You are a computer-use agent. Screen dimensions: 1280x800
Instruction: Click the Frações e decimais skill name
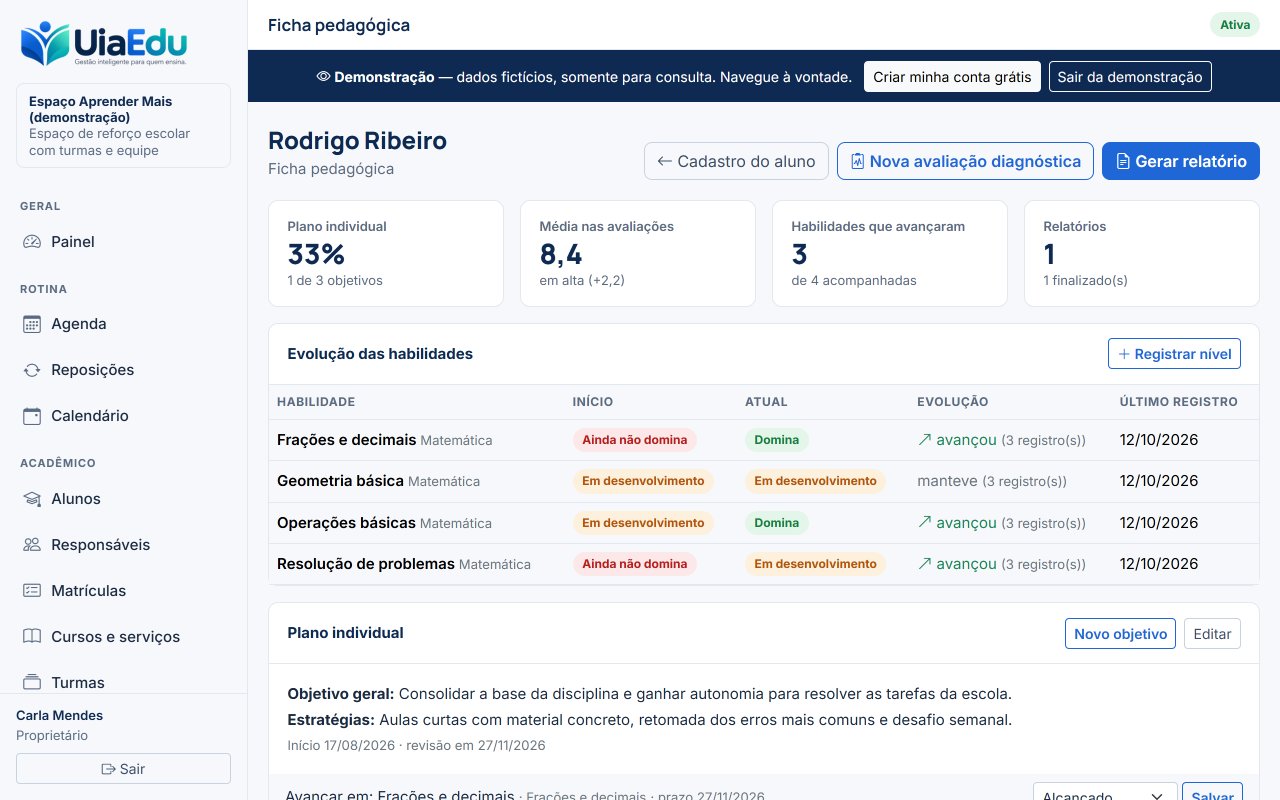(346, 440)
